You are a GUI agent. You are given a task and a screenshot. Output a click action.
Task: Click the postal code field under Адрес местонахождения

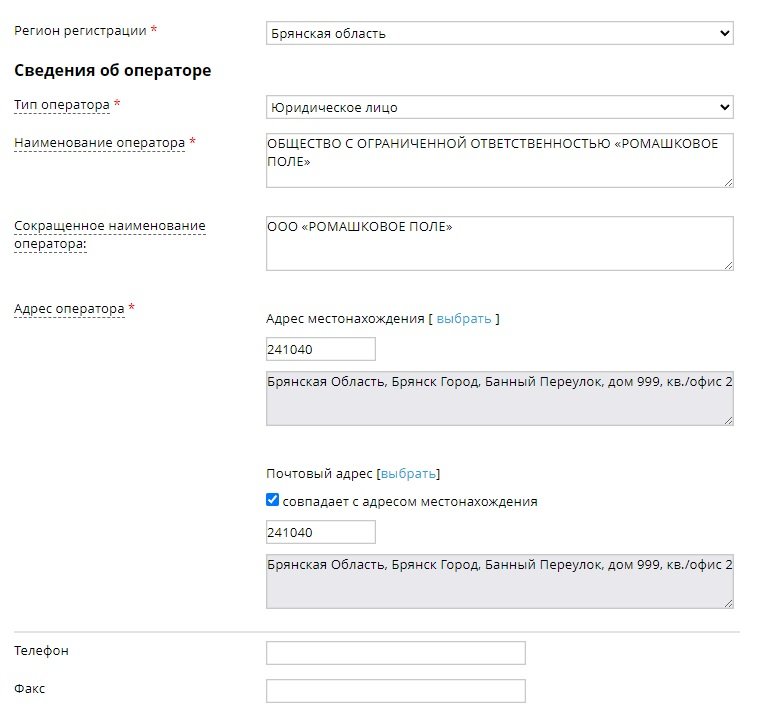tap(320, 349)
